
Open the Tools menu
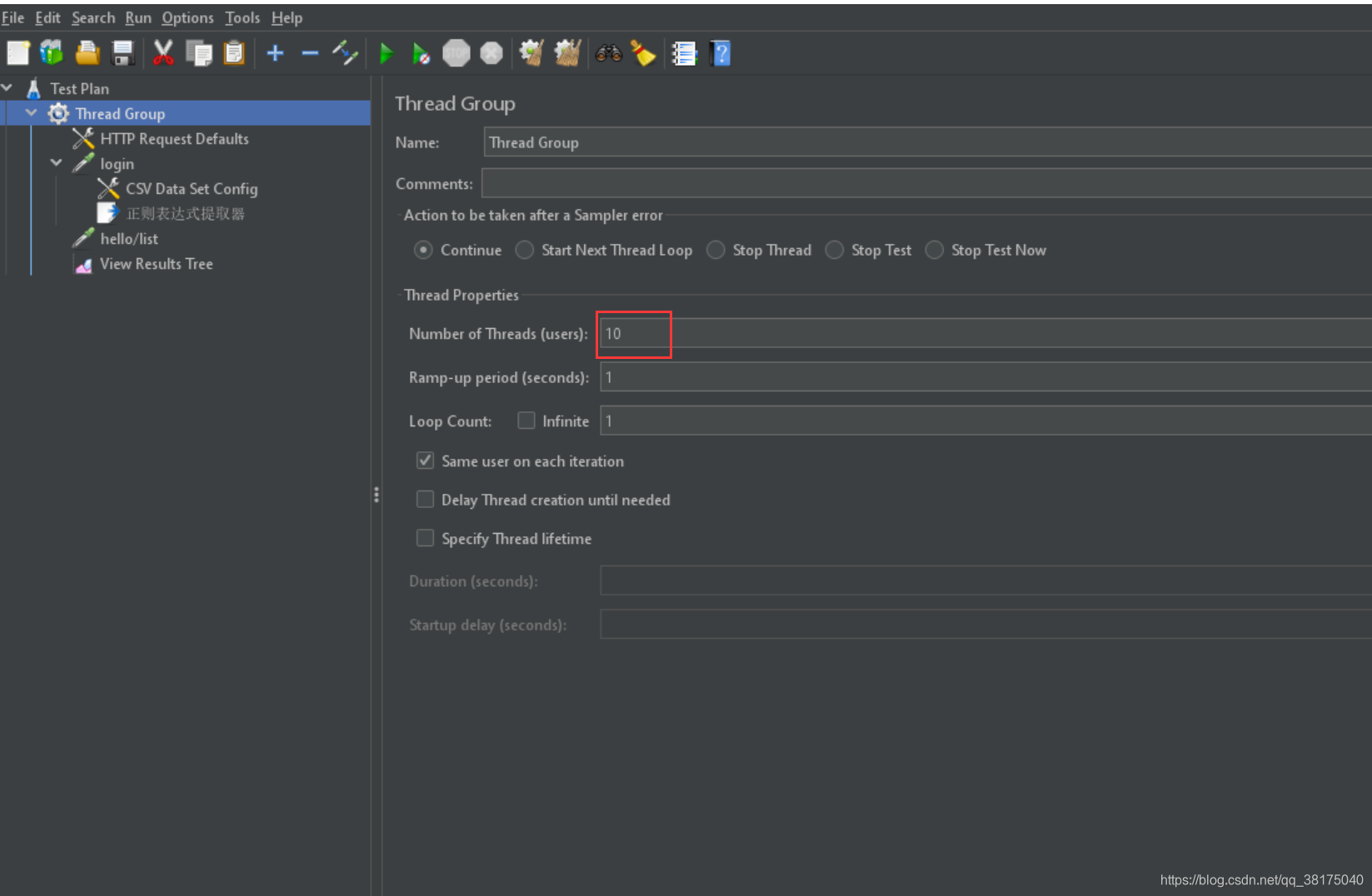(242, 17)
